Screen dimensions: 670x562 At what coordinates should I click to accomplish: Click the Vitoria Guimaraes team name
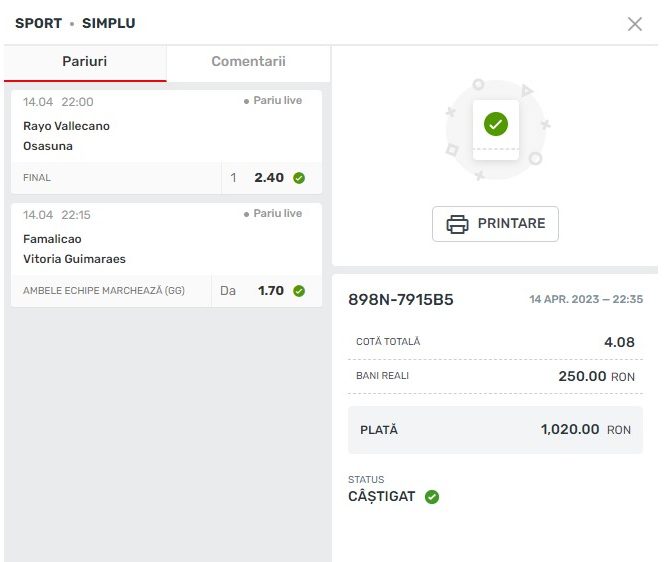point(74,259)
